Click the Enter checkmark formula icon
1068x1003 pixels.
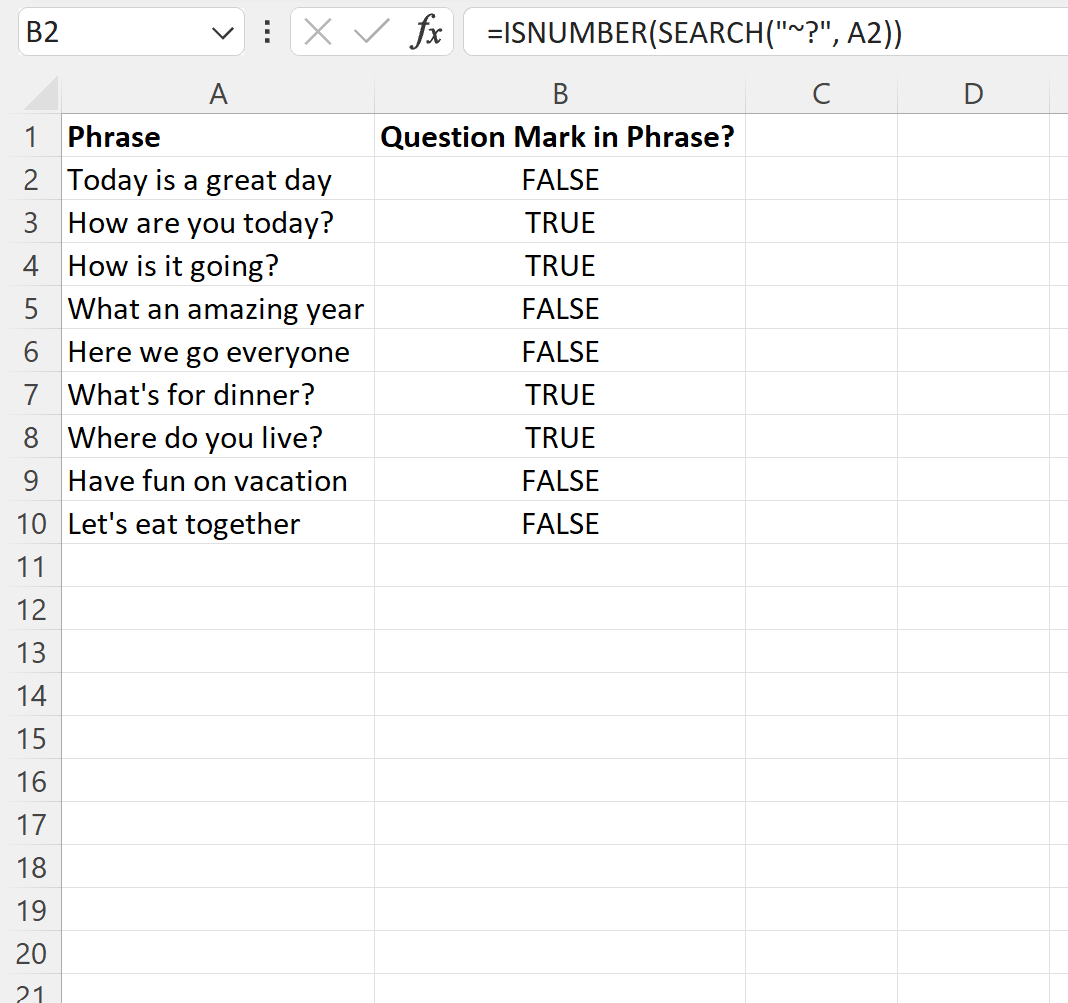(372, 32)
